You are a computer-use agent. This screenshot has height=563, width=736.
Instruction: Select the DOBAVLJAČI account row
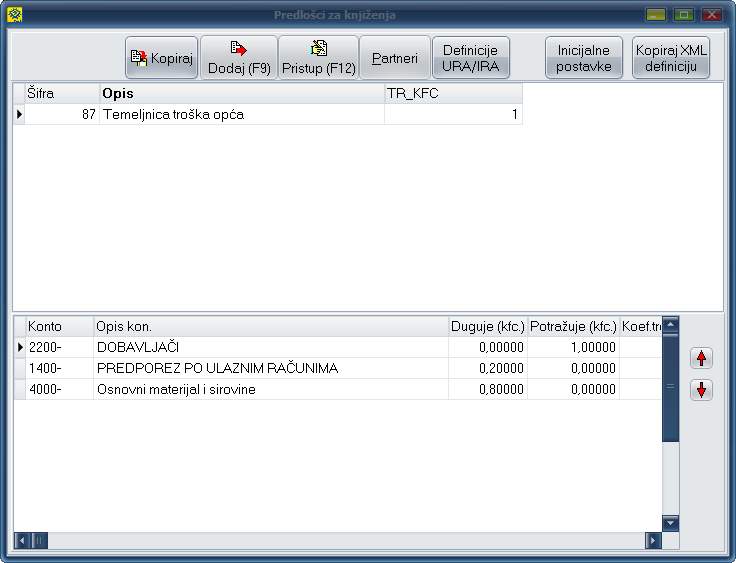click(x=270, y=347)
